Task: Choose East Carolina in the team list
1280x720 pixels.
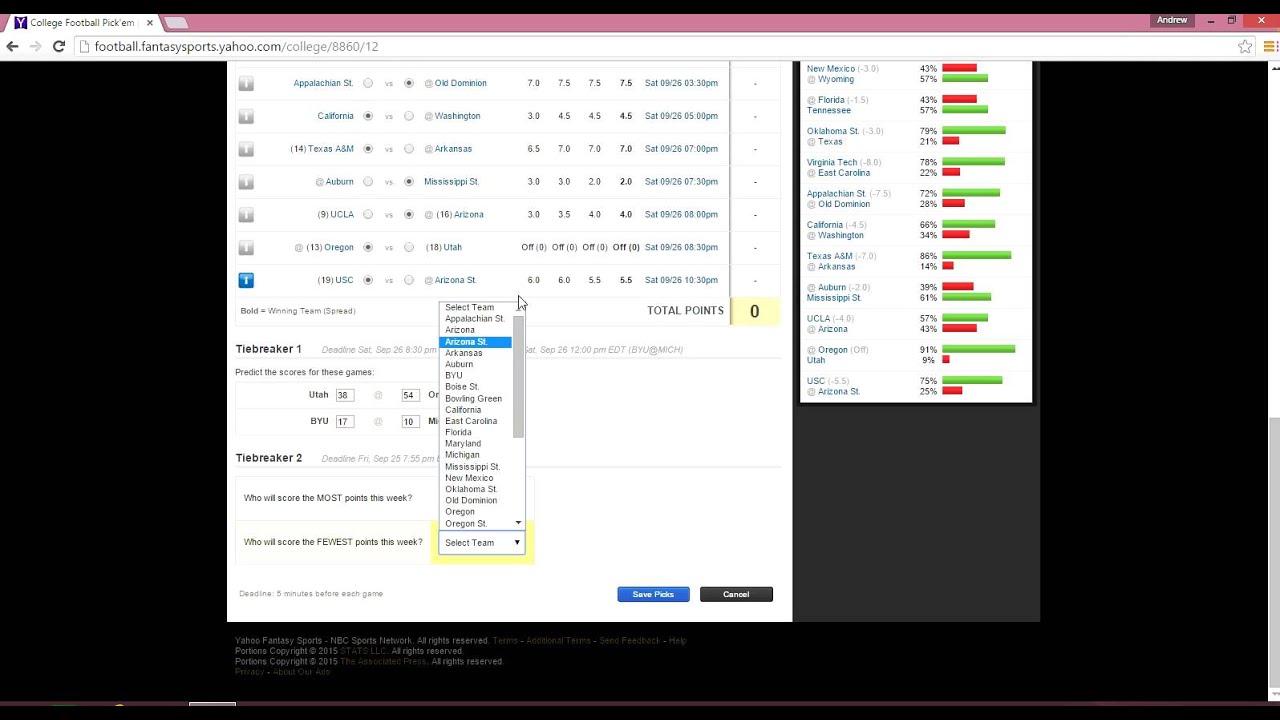Action: tap(475, 421)
